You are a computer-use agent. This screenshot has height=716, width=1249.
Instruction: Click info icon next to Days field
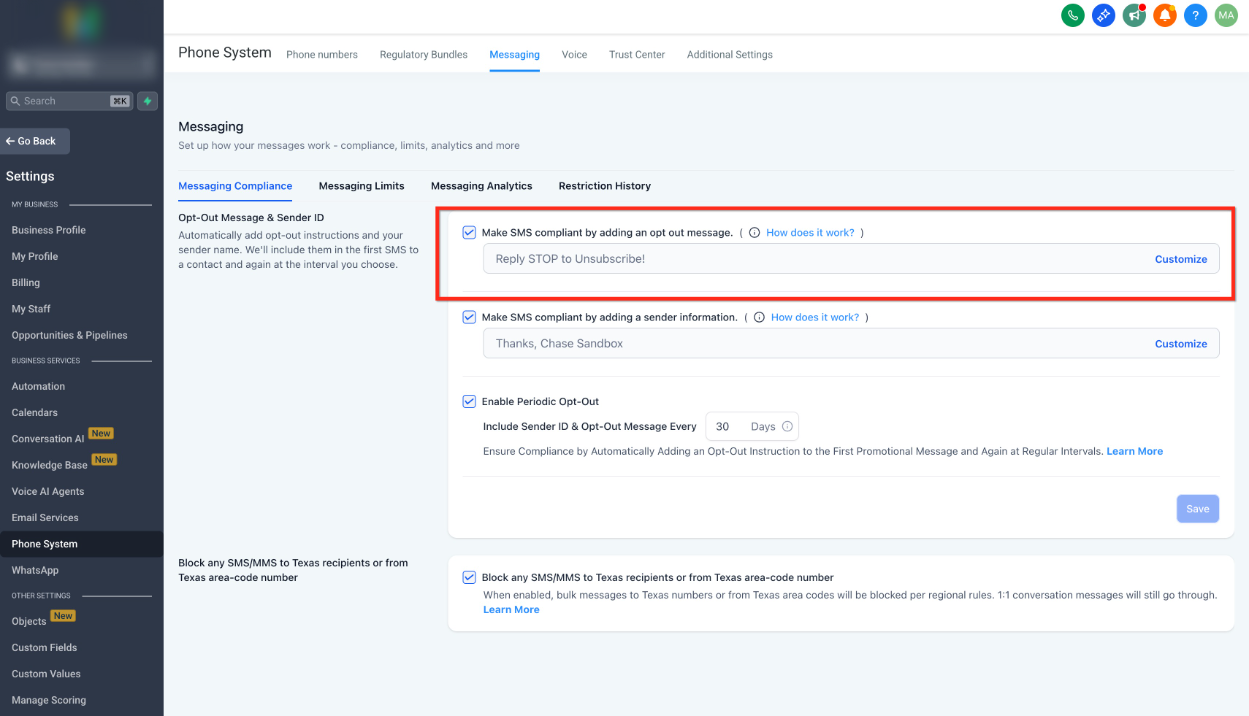coord(787,426)
